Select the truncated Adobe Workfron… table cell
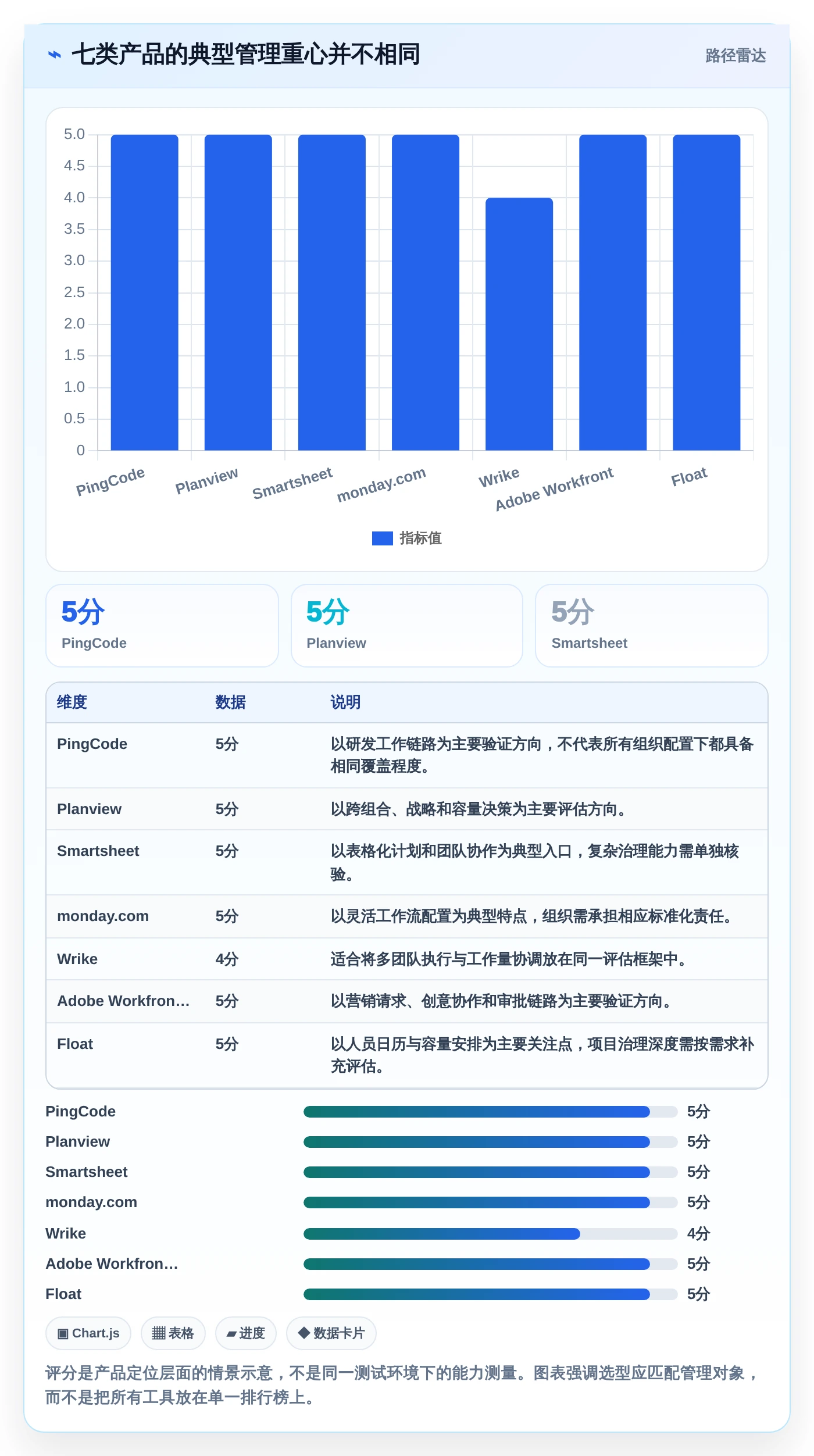This screenshot has width=814, height=1456. click(123, 1001)
